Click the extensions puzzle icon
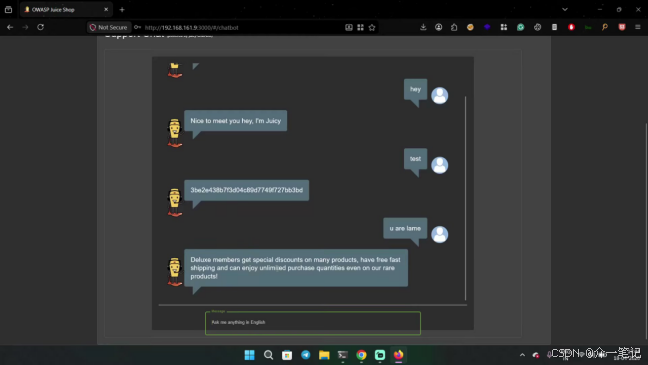Viewport: 648px width, 365px height. [x=454, y=27]
